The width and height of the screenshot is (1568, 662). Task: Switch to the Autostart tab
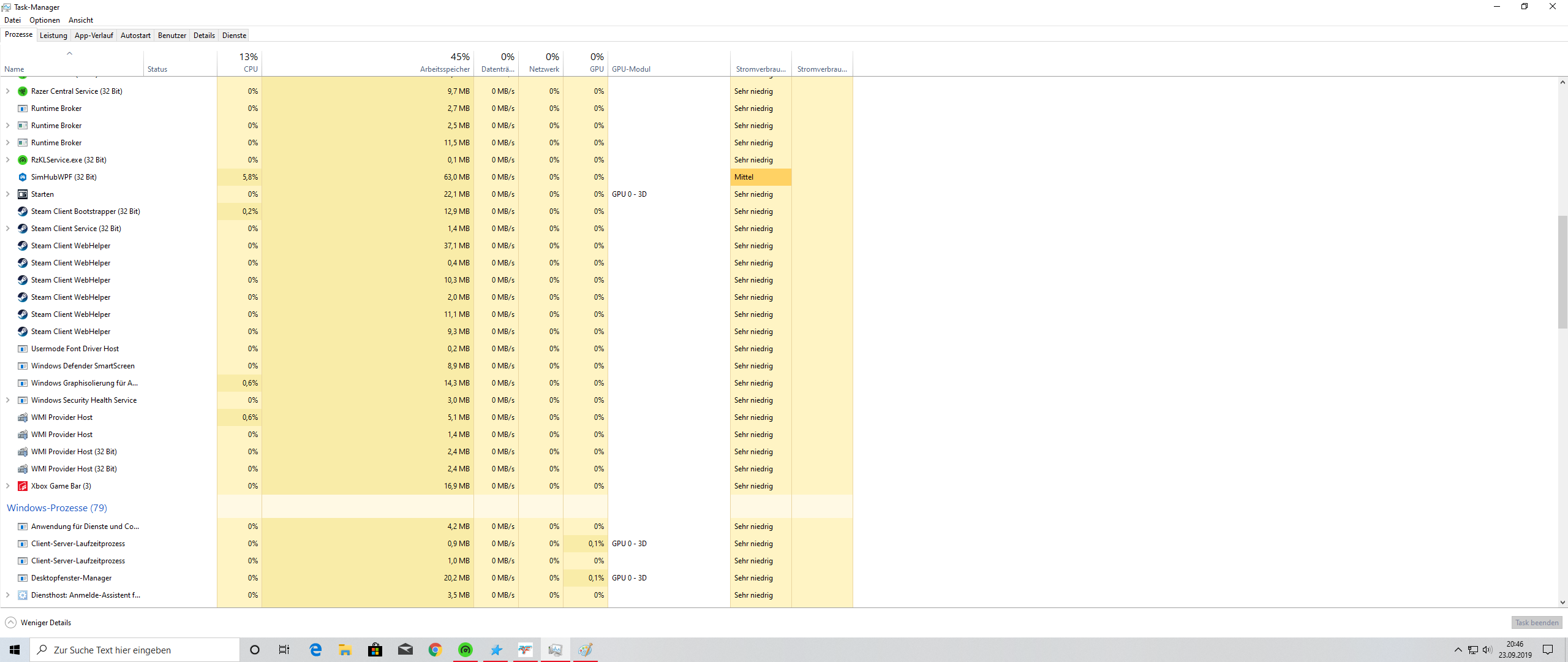point(135,36)
